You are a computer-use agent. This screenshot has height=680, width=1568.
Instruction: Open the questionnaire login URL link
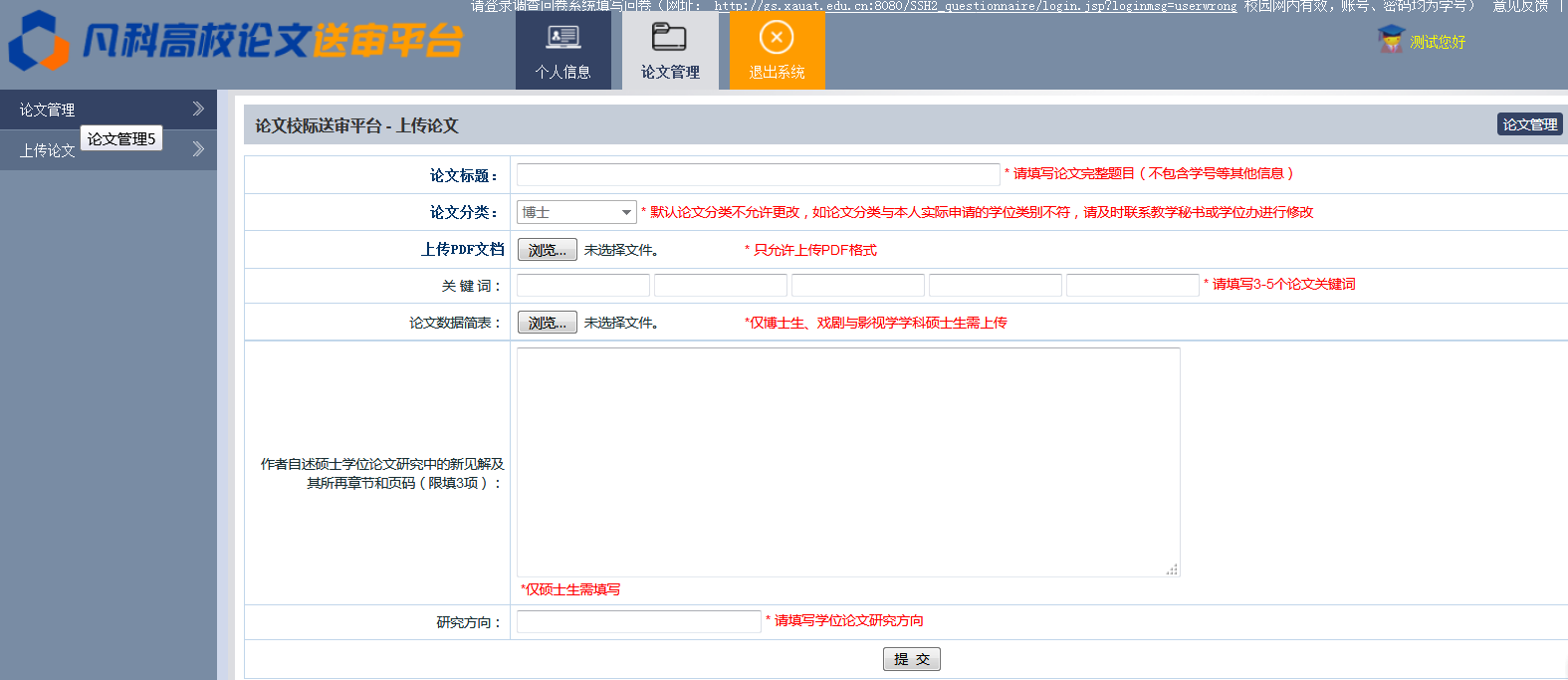point(975,6)
